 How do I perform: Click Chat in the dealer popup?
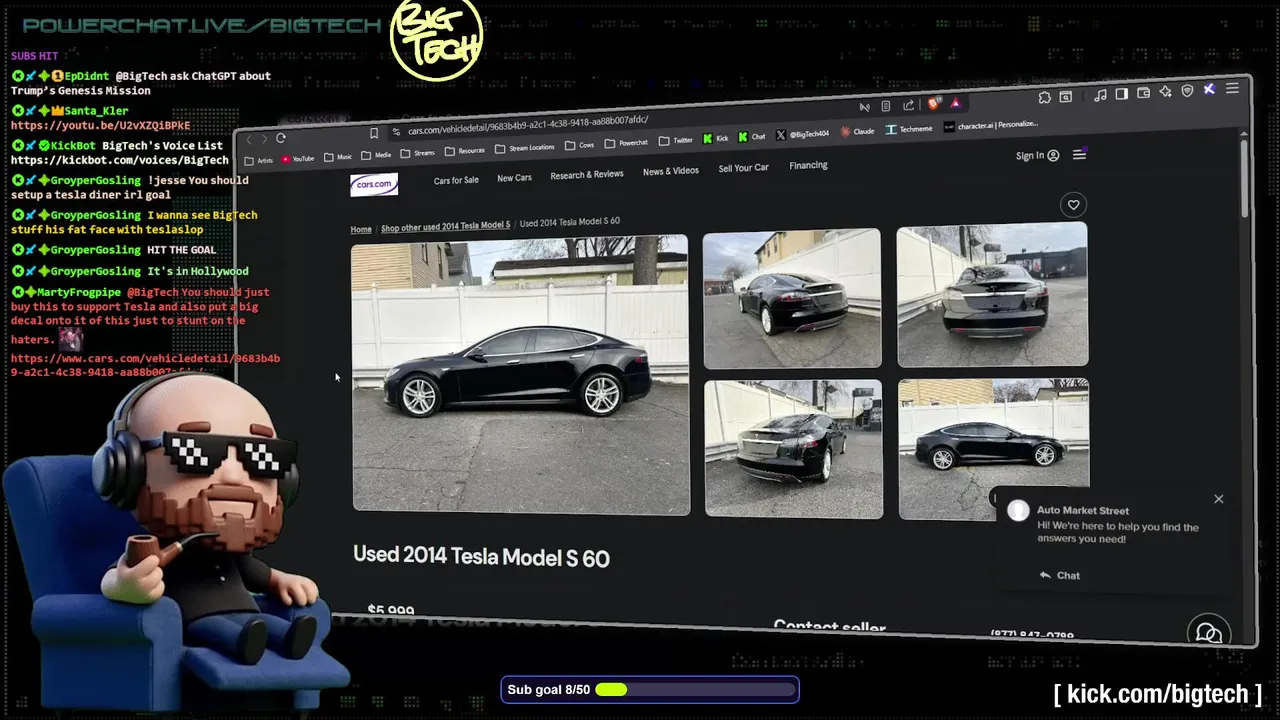(x=1060, y=575)
